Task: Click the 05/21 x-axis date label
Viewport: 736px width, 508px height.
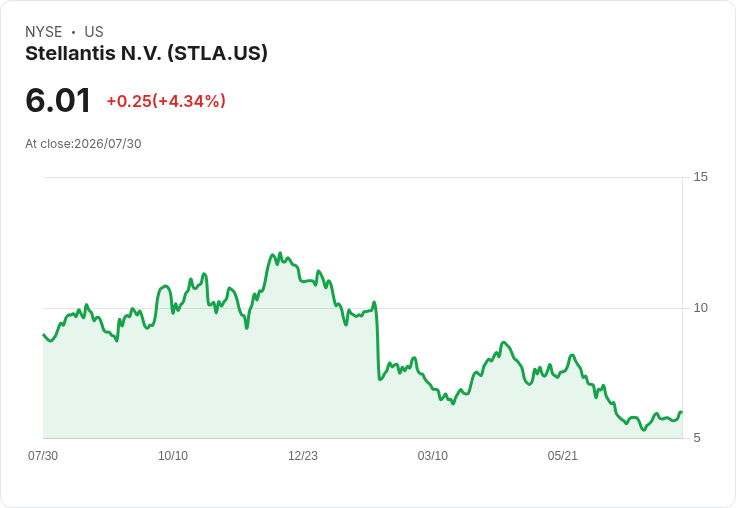Action: coord(562,456)
